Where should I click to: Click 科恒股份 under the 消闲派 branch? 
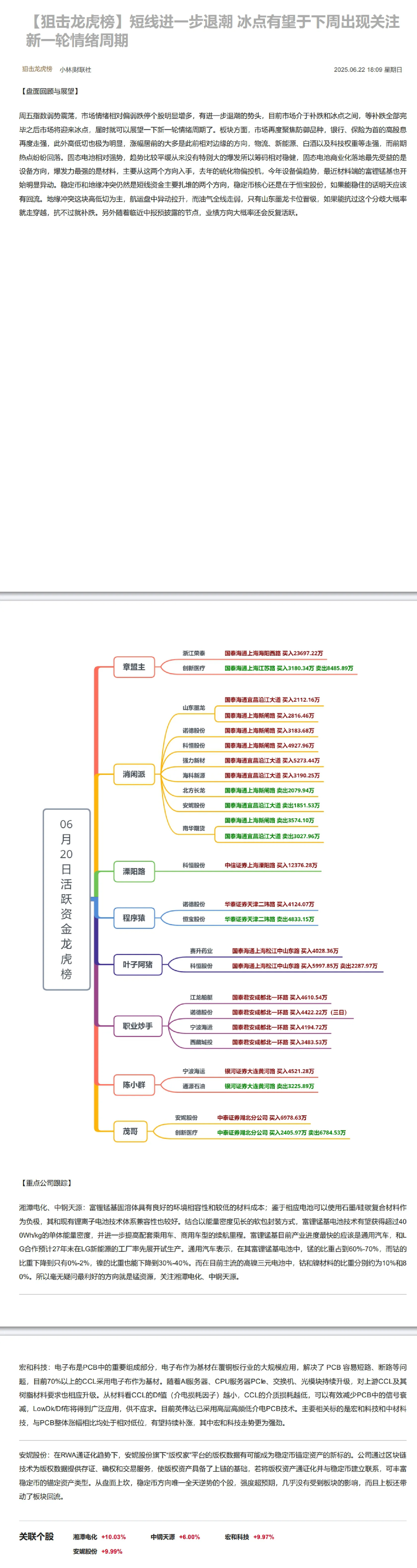tap(194, 746)
